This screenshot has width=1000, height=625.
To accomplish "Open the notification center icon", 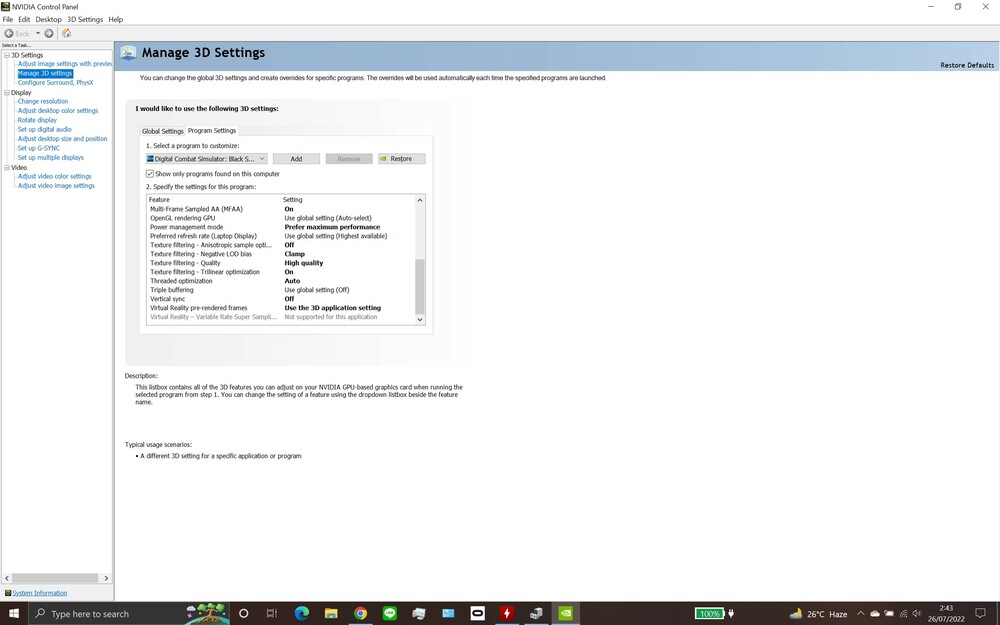I will 981,614.
